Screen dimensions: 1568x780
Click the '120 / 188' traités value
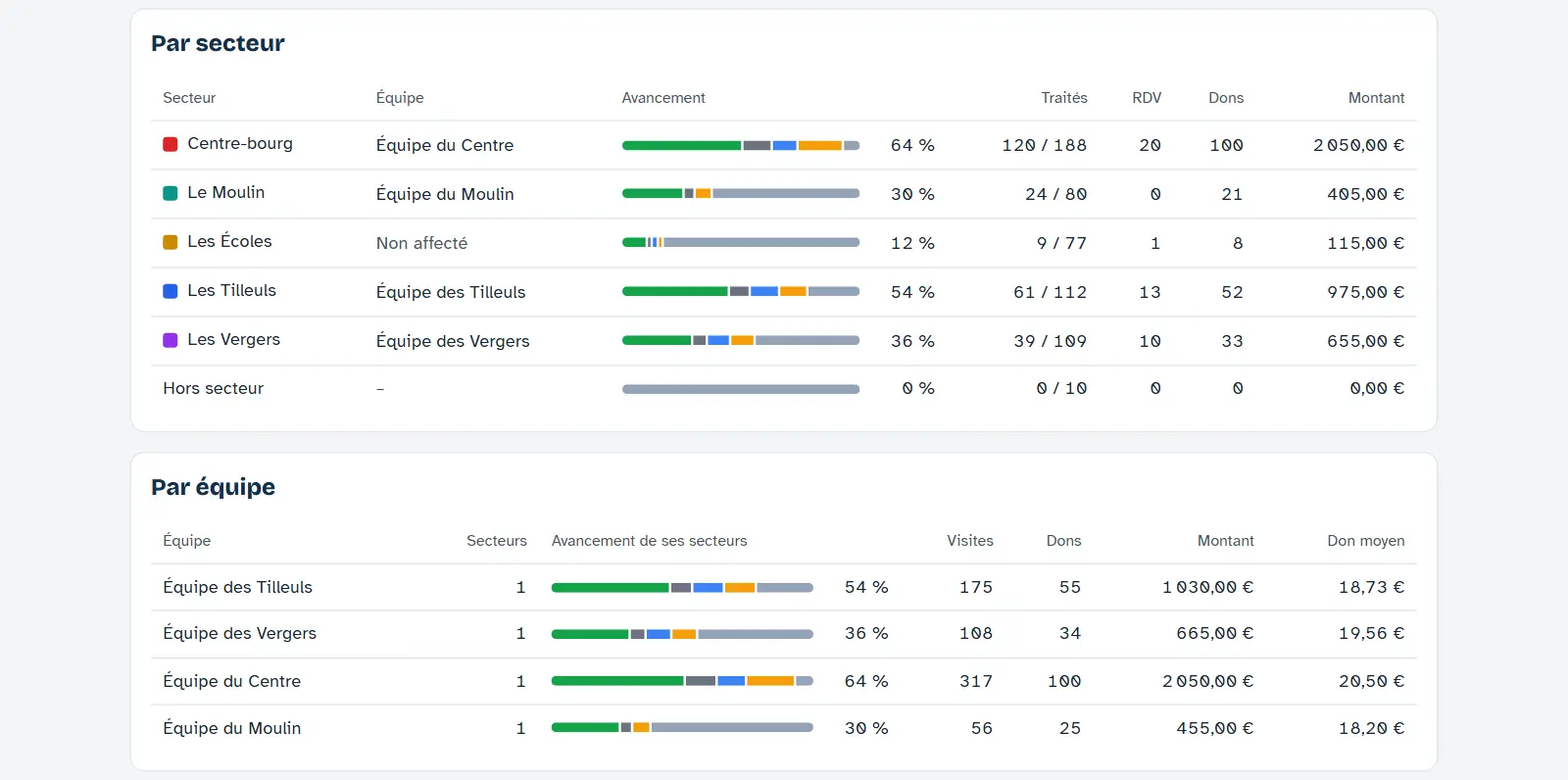[1044, 145]
